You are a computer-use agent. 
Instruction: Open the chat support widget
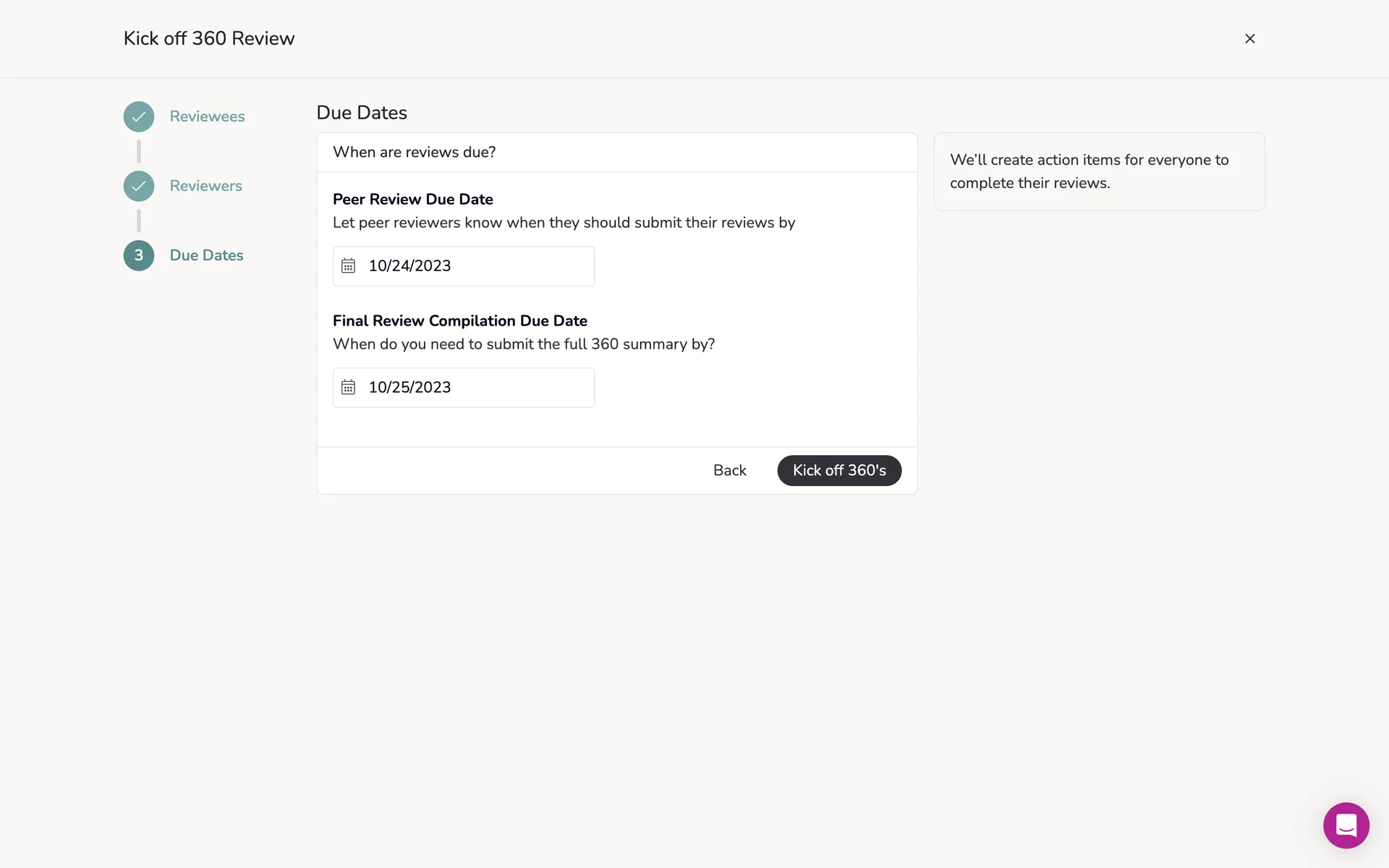pyautogui.click(x=1346, y=825)
